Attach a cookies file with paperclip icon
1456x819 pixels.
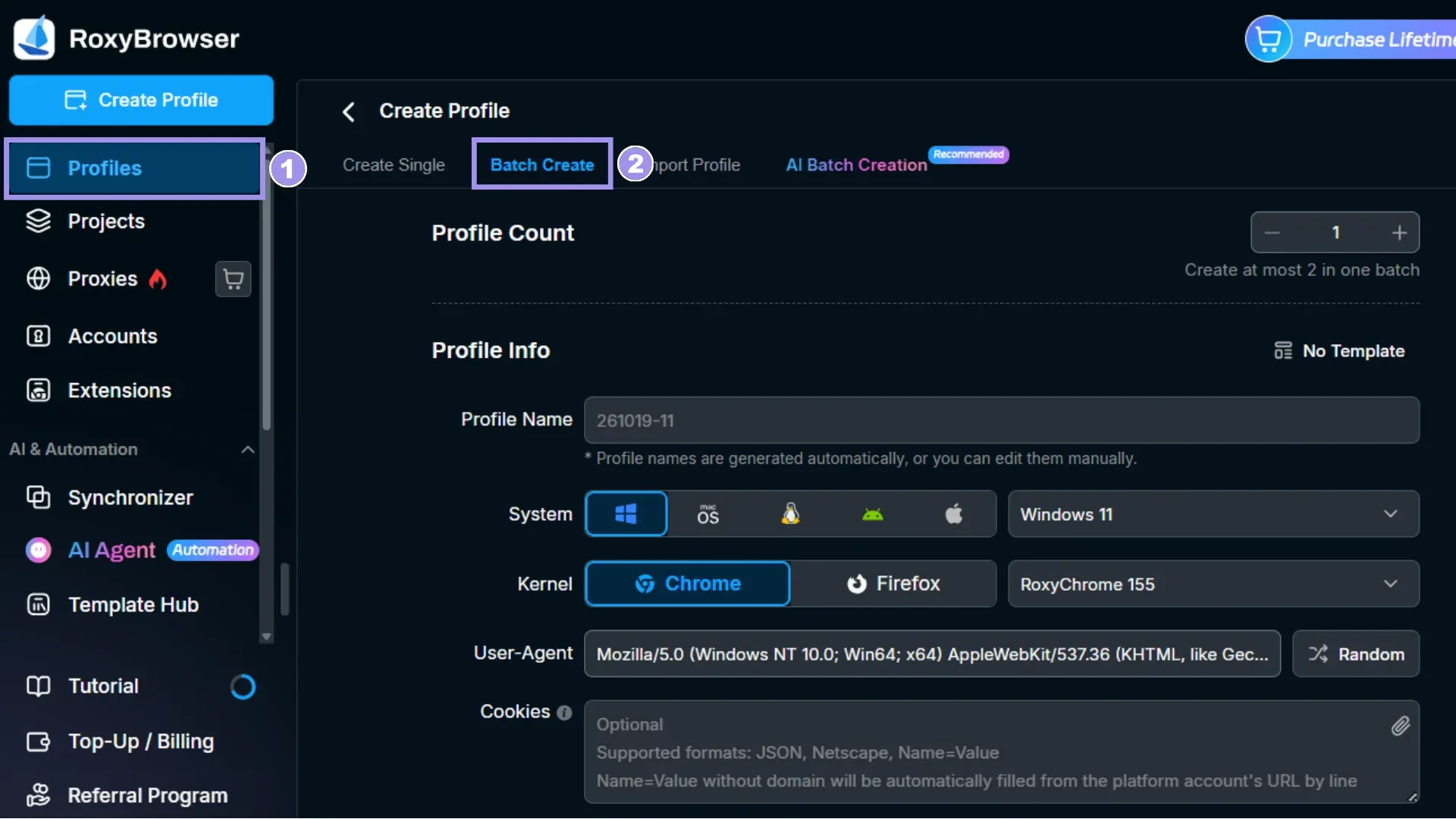click(1400, 726)
